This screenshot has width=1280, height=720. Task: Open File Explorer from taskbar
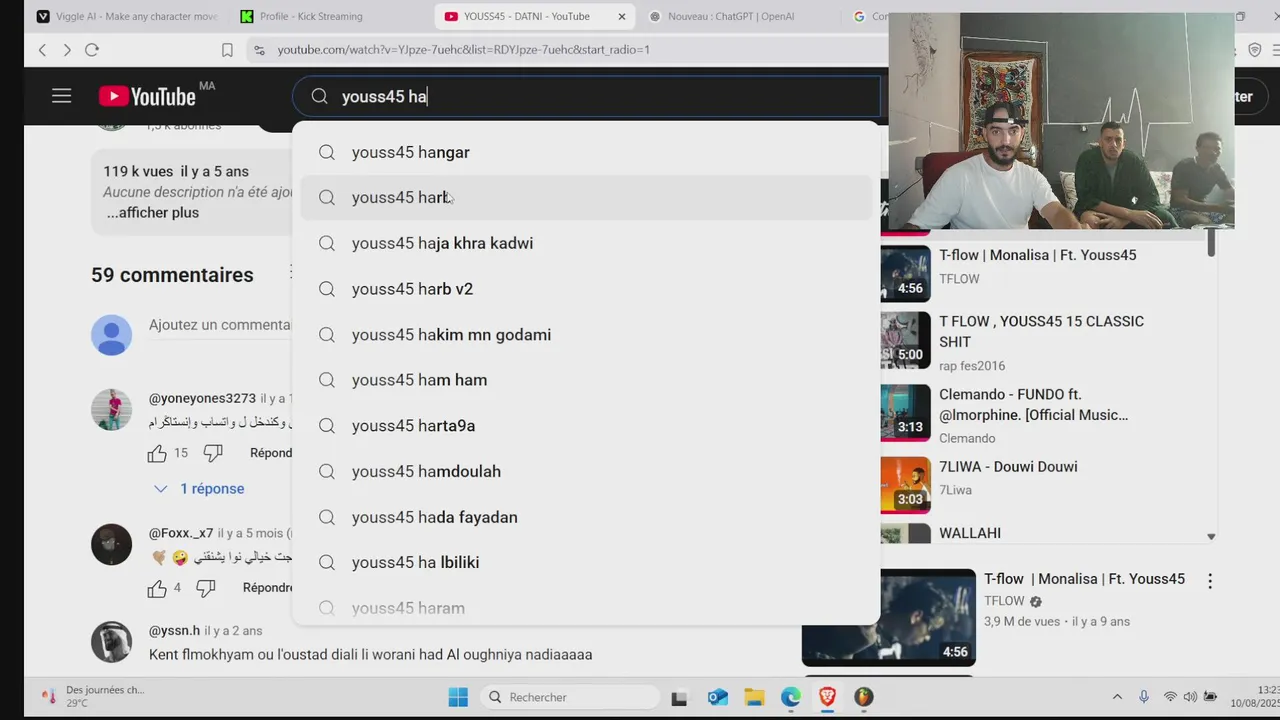754,697
